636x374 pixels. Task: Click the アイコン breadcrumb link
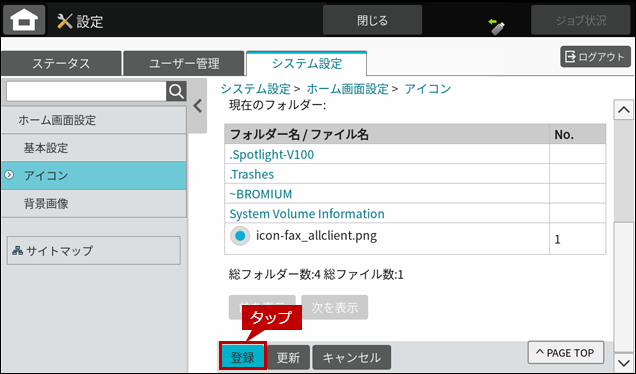(x=428, y=88)
